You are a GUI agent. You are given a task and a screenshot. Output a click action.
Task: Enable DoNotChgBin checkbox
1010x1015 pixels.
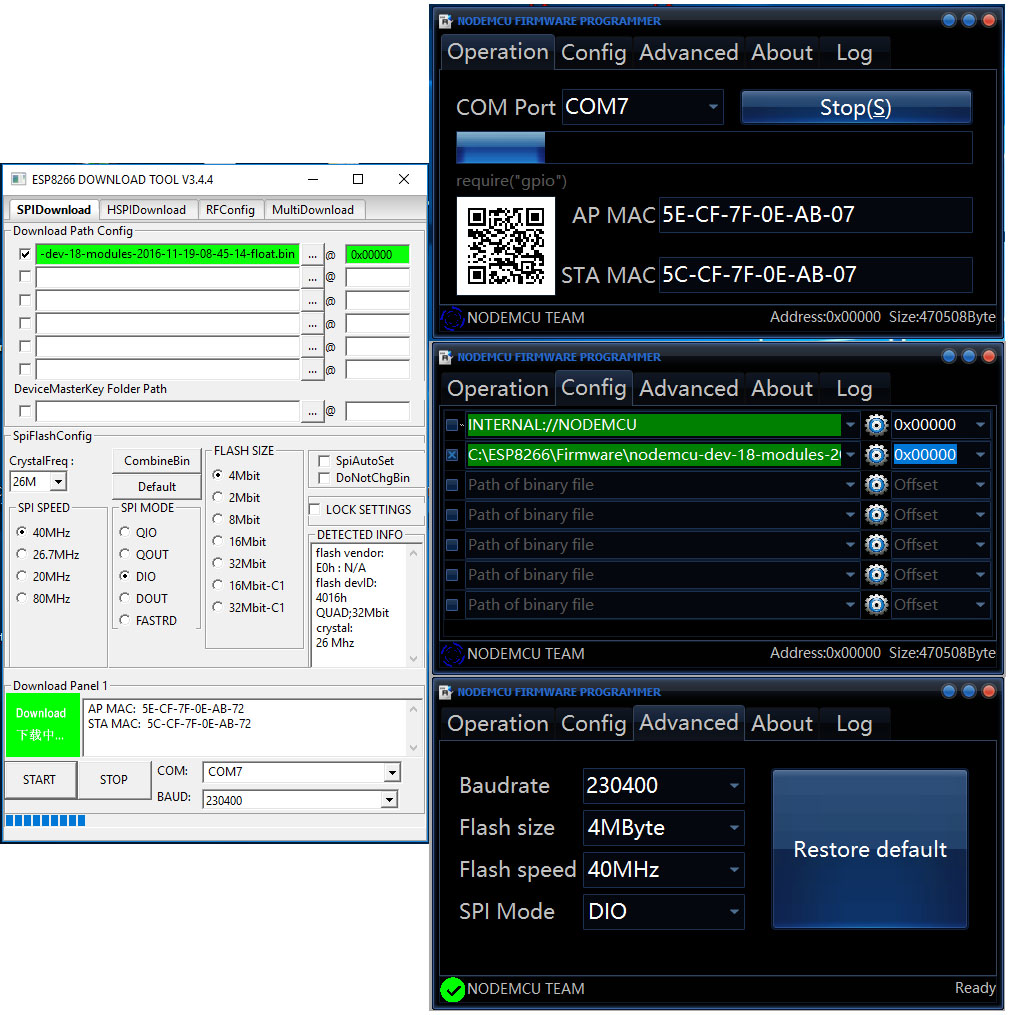(x=324, y=478)
